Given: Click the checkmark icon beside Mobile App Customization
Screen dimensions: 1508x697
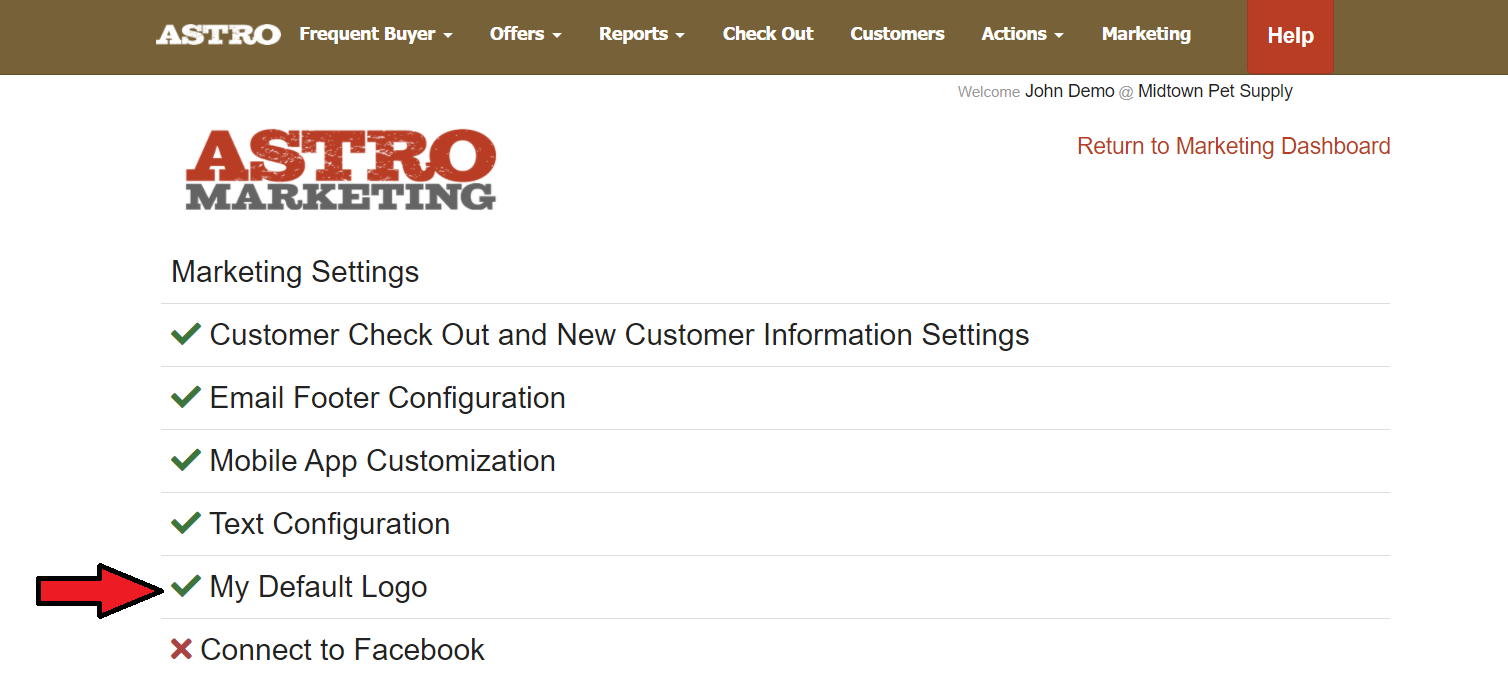Looking at the screenshot, I should pyautogui.click(x=186, y=460).
